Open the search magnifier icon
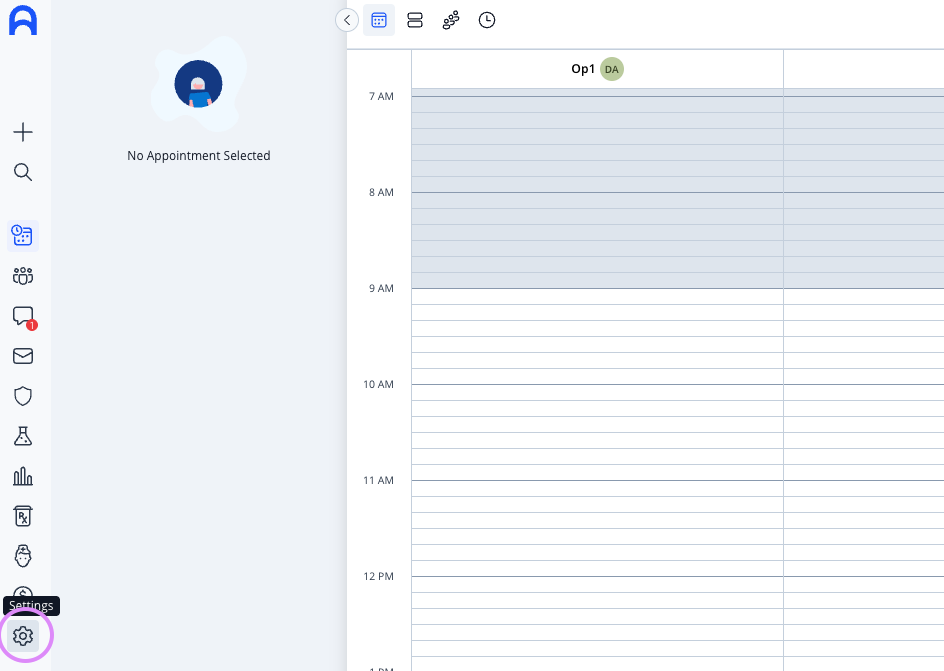944x671 pixels. pos(23,172)
